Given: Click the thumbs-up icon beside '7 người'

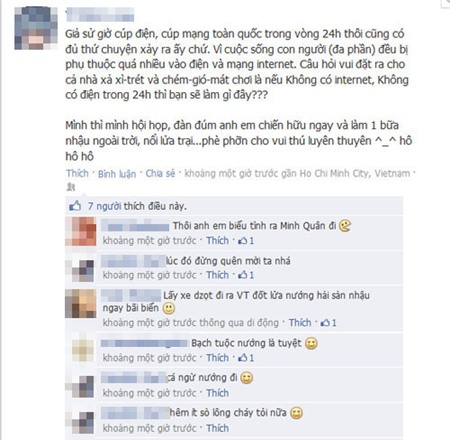Looking at the screenshot, I should pyautogui.click(x=75, y=206).
